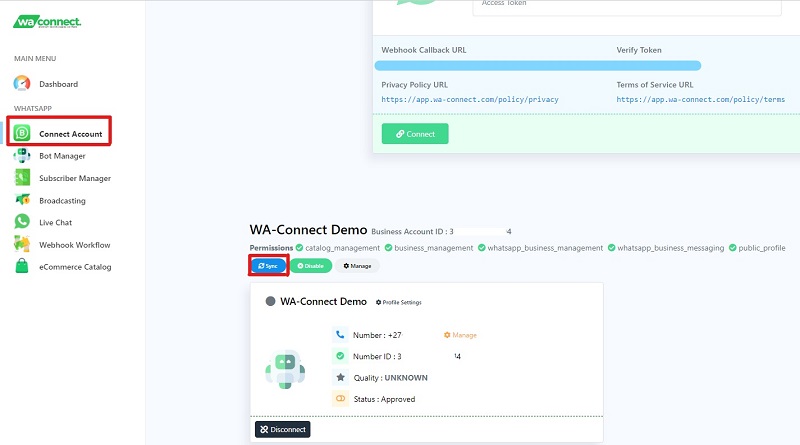Click the toggle icon beside Status
The height and width of the screenshot is (445, 800).
[x=340, y=398]
